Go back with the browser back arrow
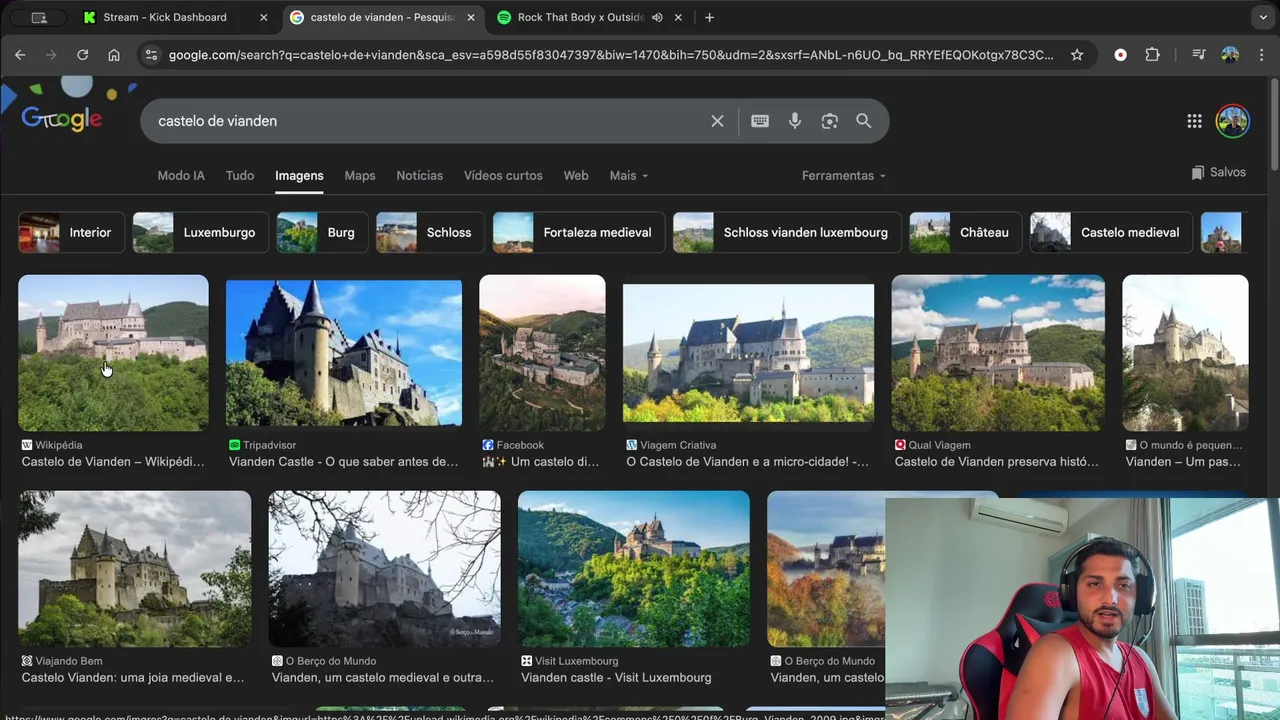This screenshot has height=720, width=1280. click(x=20, y=55)
